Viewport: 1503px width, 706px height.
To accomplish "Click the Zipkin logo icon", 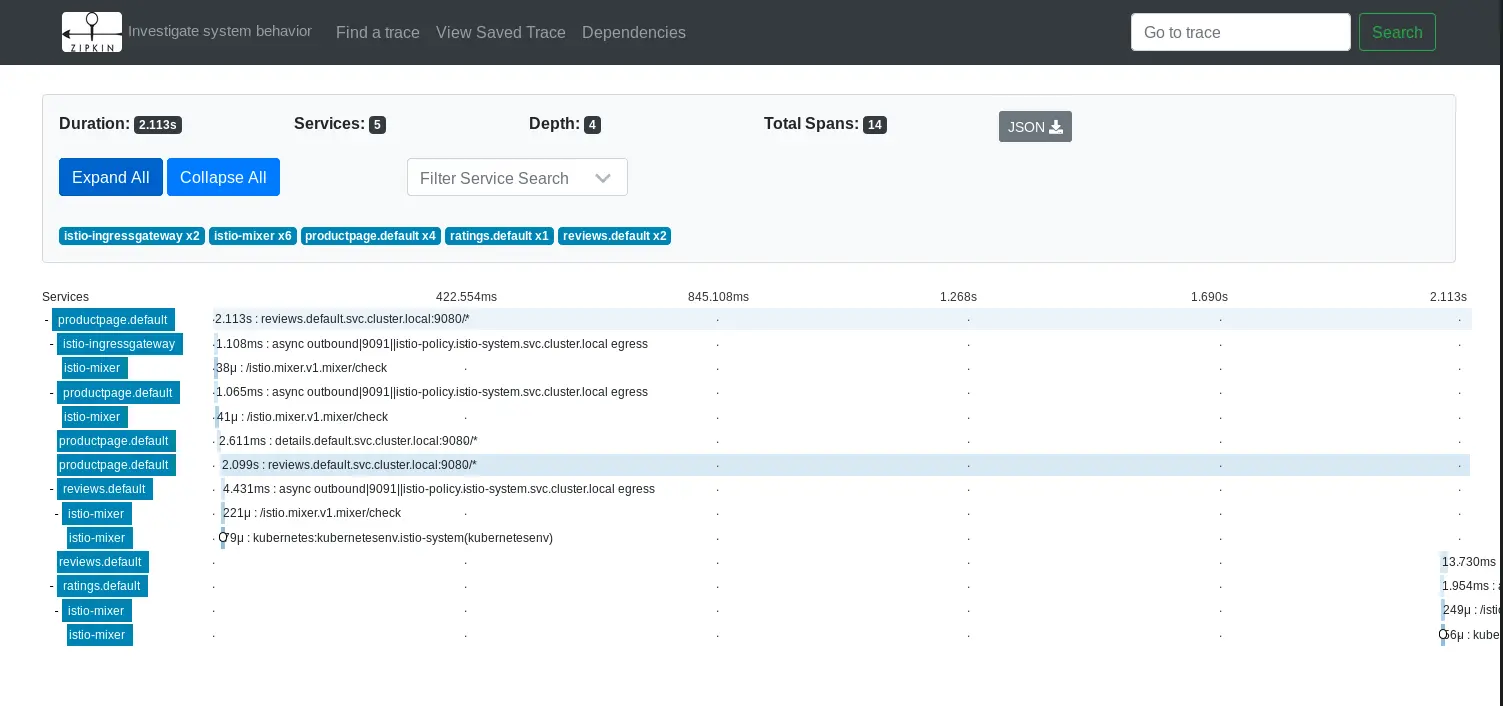I will (92, 32).
